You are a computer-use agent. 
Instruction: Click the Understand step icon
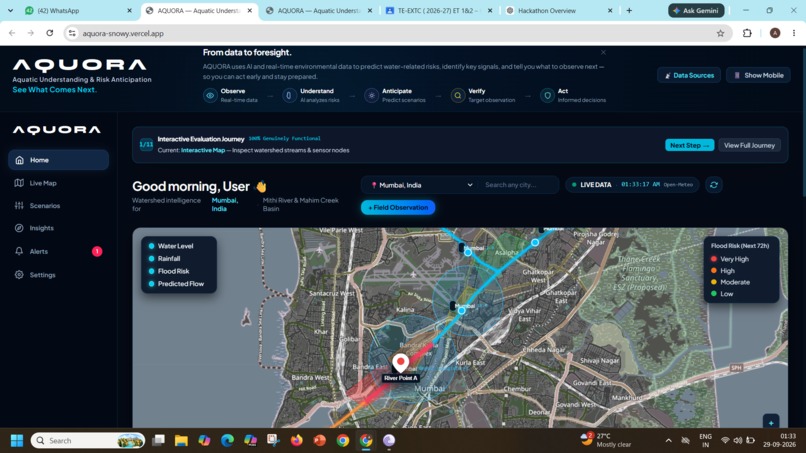(x=289, y=96)
